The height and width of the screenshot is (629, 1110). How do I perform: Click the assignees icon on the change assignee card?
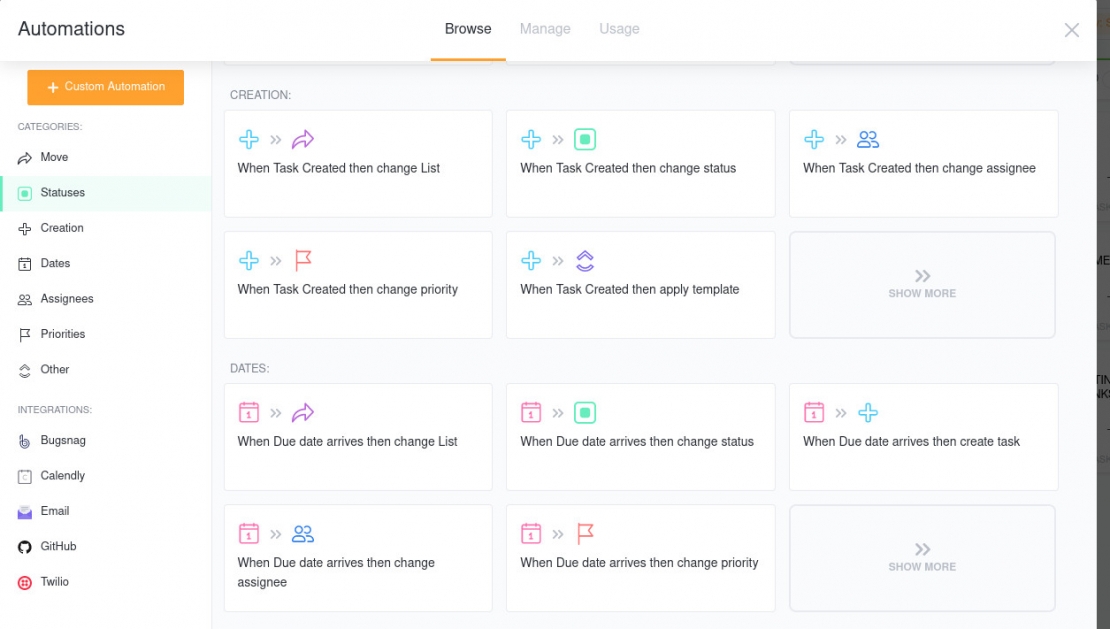tap(867, 139)
